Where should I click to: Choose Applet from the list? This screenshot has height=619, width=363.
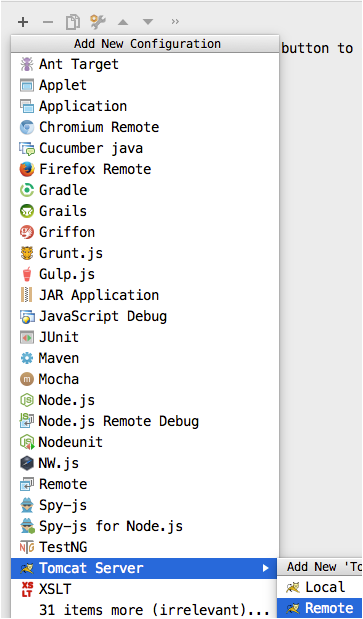coord(145,85)
